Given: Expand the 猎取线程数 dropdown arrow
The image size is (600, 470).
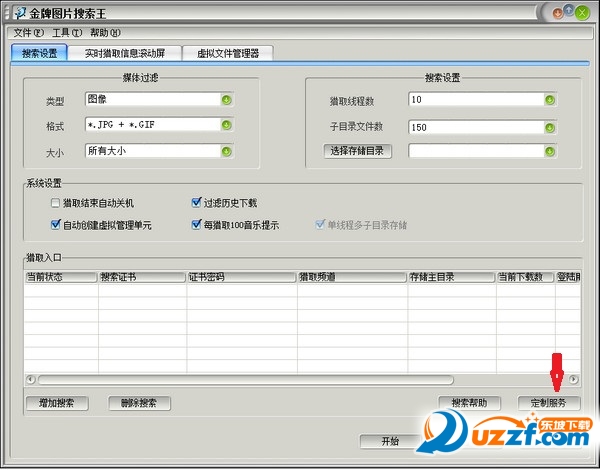Looking at the screenshot, I should (550, 100).
